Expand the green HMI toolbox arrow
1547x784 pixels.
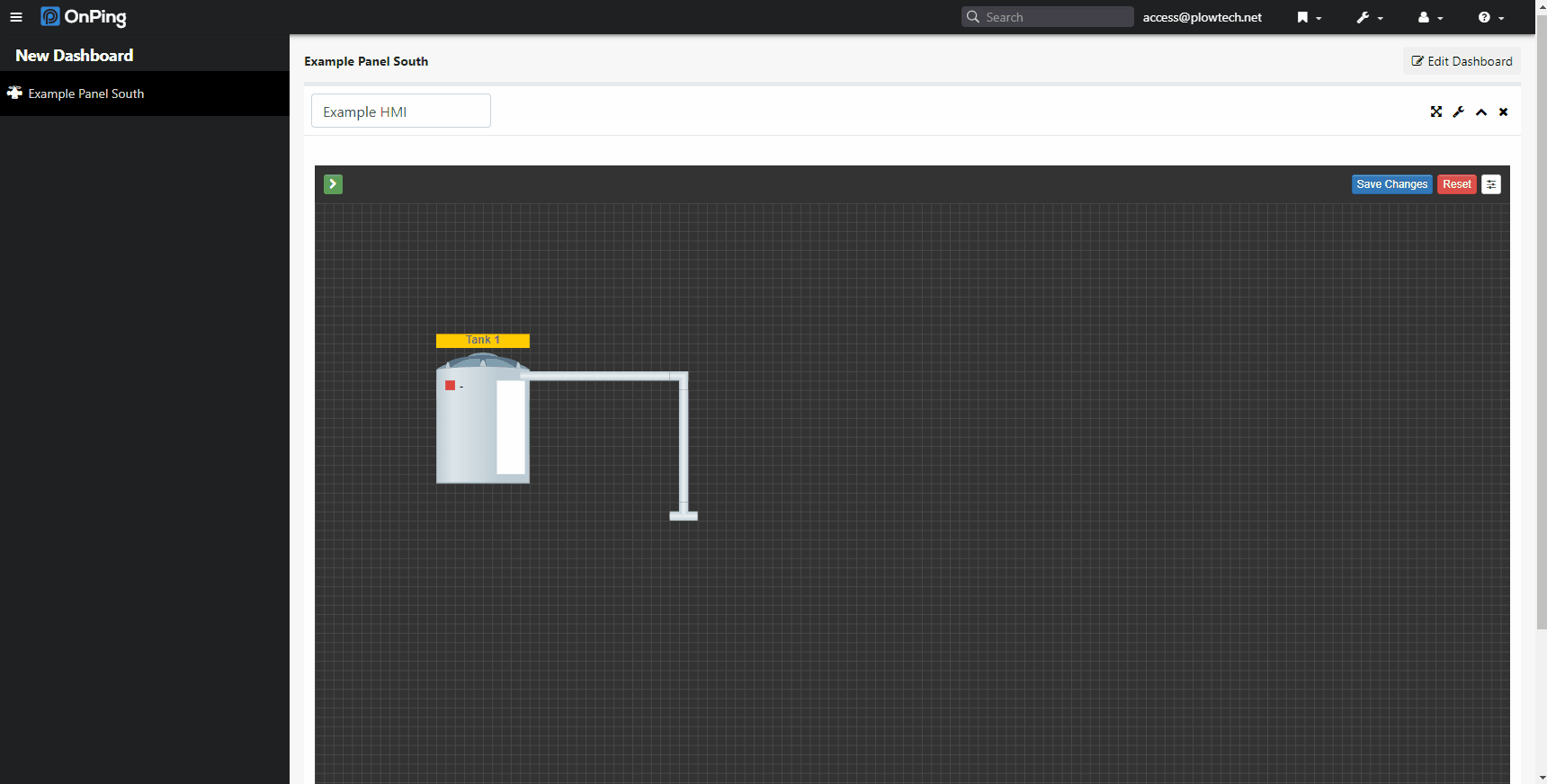click(x=333, y=184)
